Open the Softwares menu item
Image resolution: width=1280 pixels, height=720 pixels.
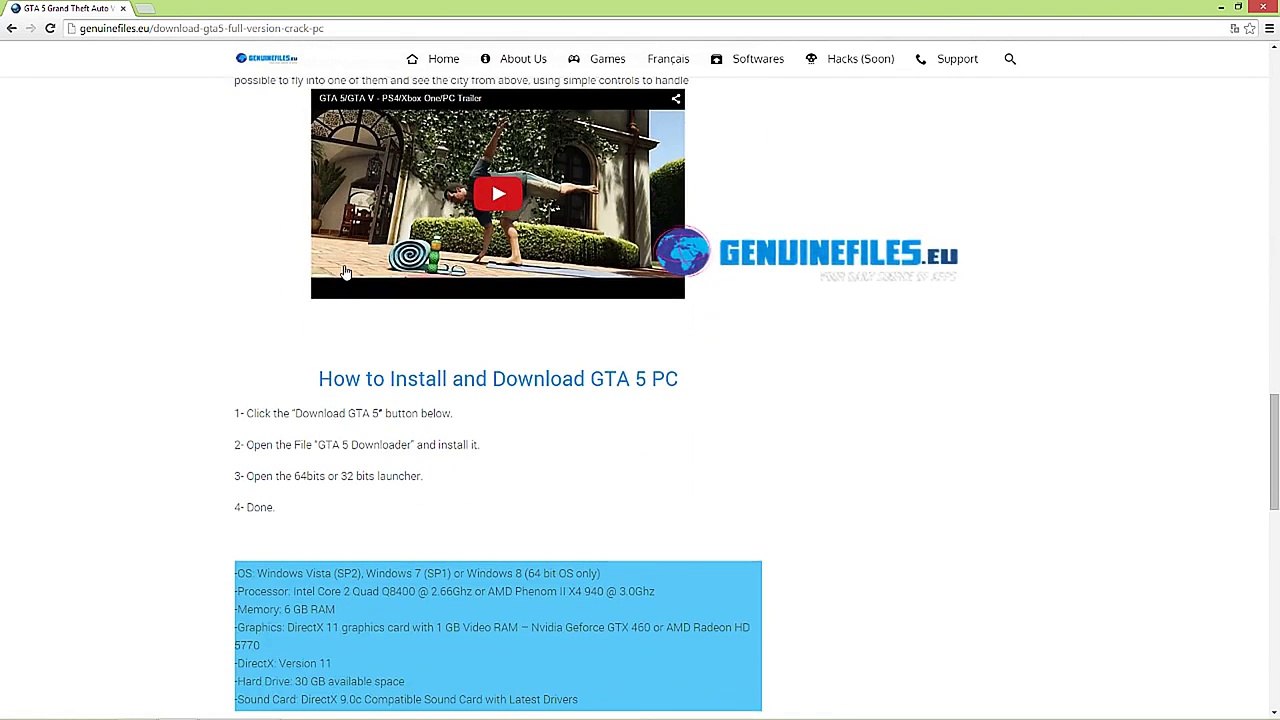[758, 59]
